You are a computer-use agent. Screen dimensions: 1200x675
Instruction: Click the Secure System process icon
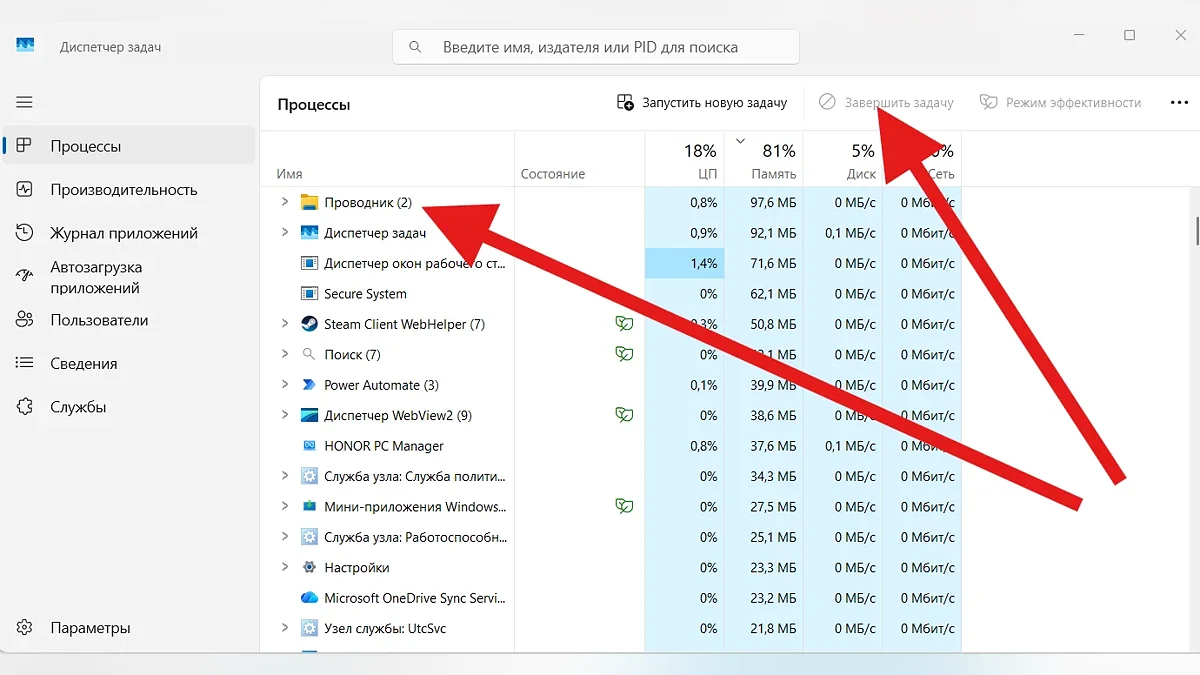coord(309,294)
